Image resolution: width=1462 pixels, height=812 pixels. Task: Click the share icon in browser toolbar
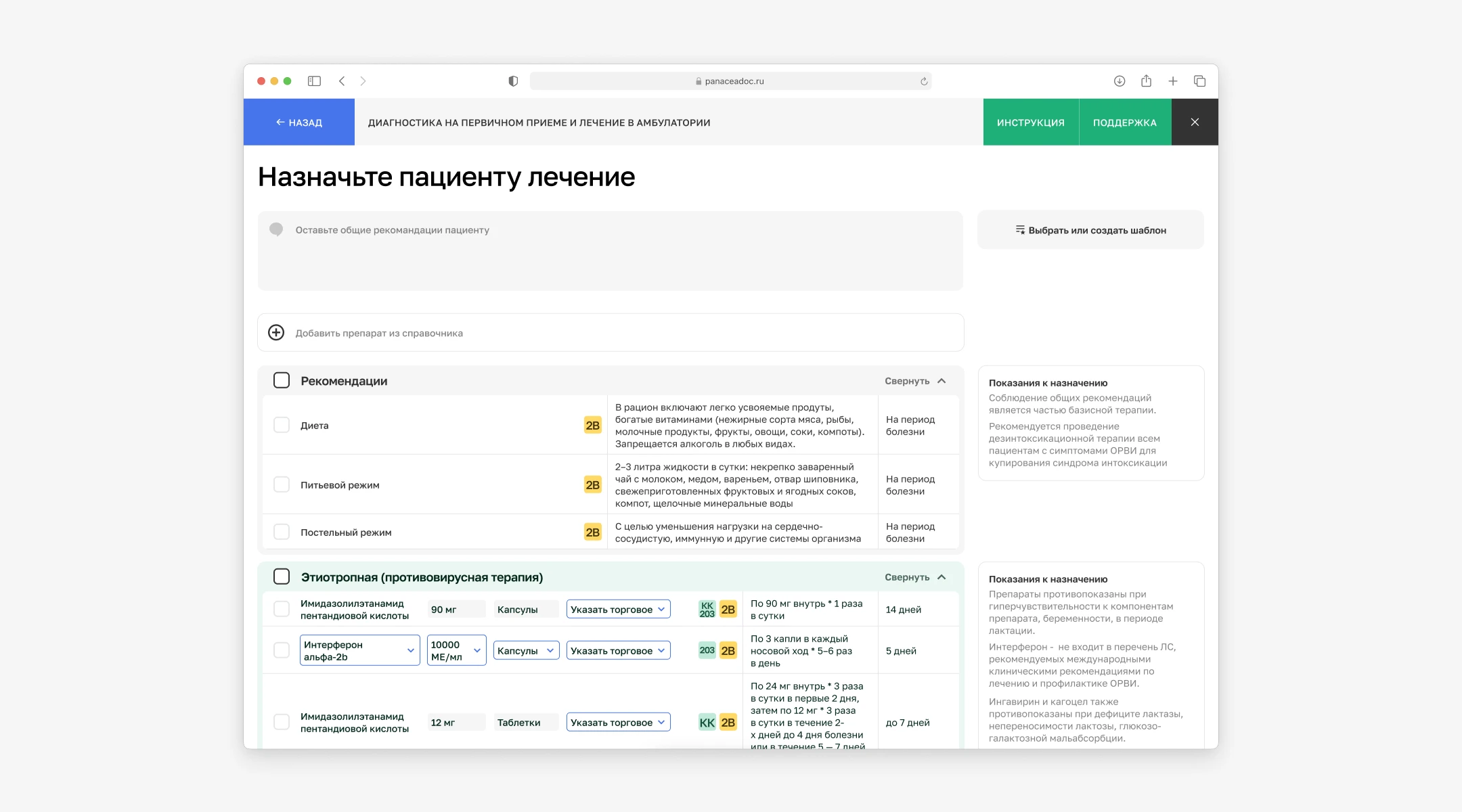click(1146, 81)
